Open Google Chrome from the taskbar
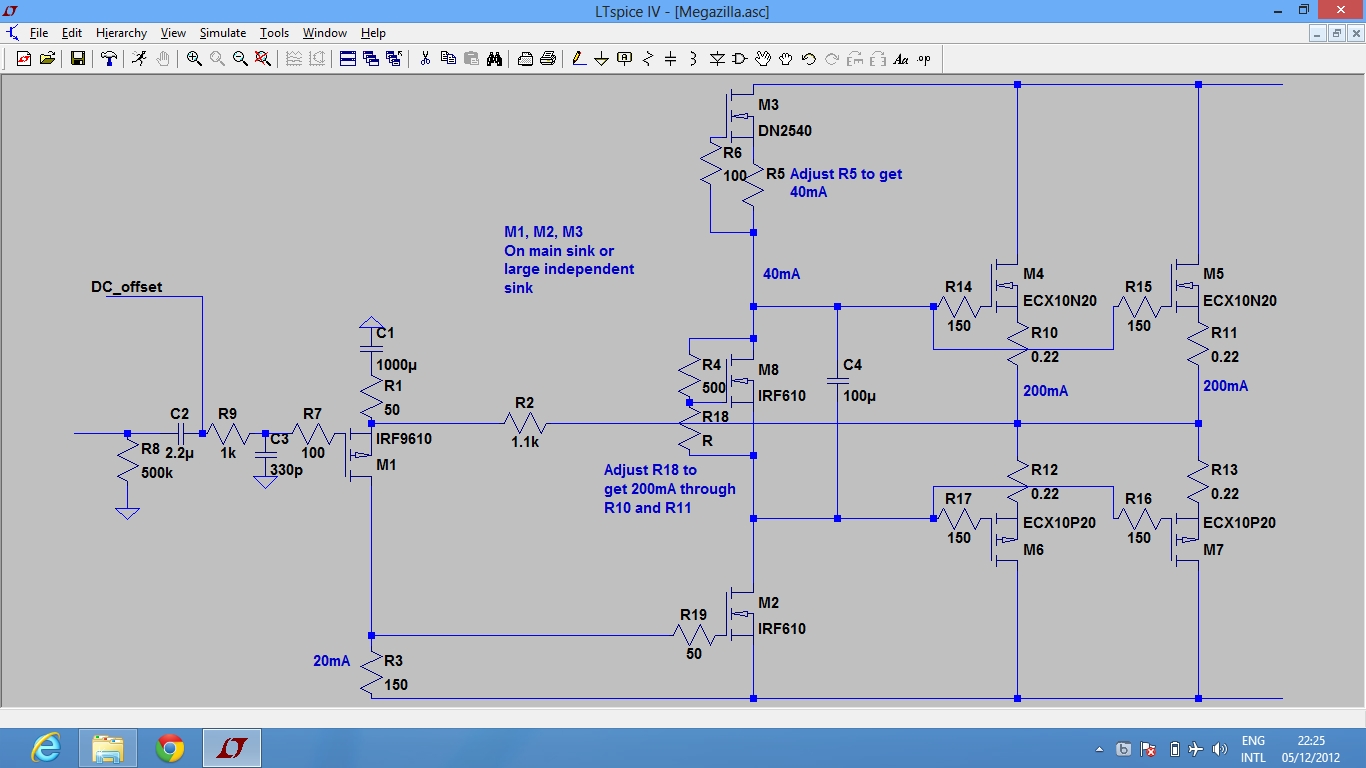The width and height of the screenshot is (1366, 768). pyautogui.click(x=170, y=747)
